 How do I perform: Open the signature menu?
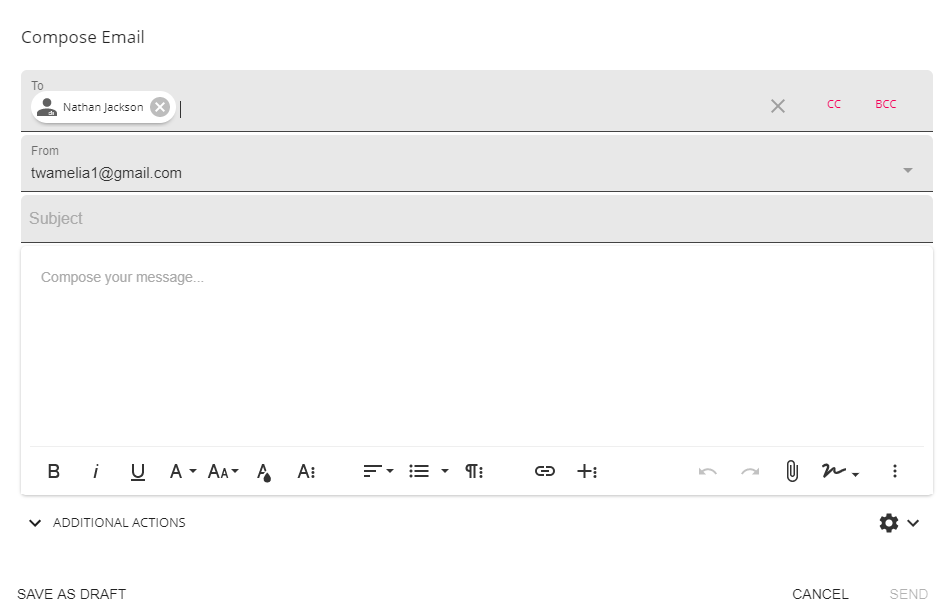841,471
